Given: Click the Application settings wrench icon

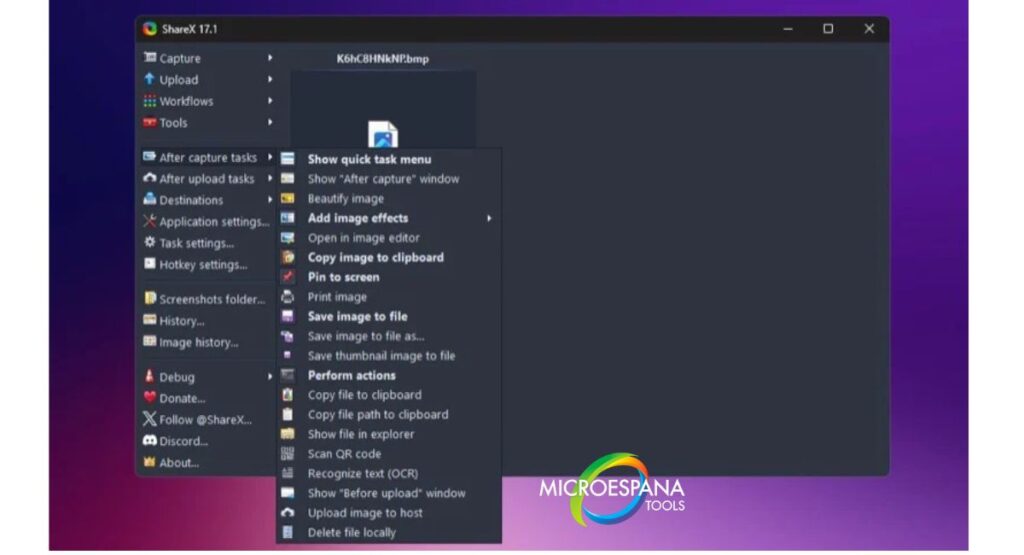Looking at the screenshot, I should [150, 221].
